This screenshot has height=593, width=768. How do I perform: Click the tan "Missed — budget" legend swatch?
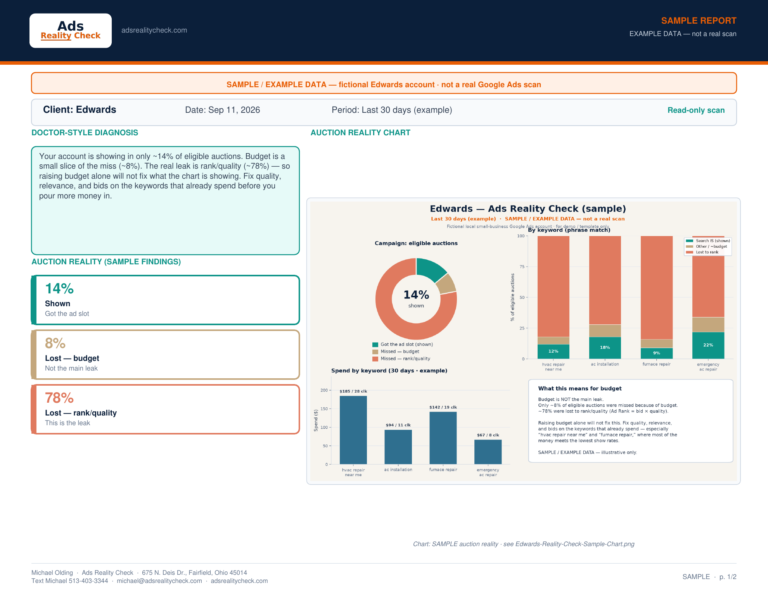click(x=375, y=352)
